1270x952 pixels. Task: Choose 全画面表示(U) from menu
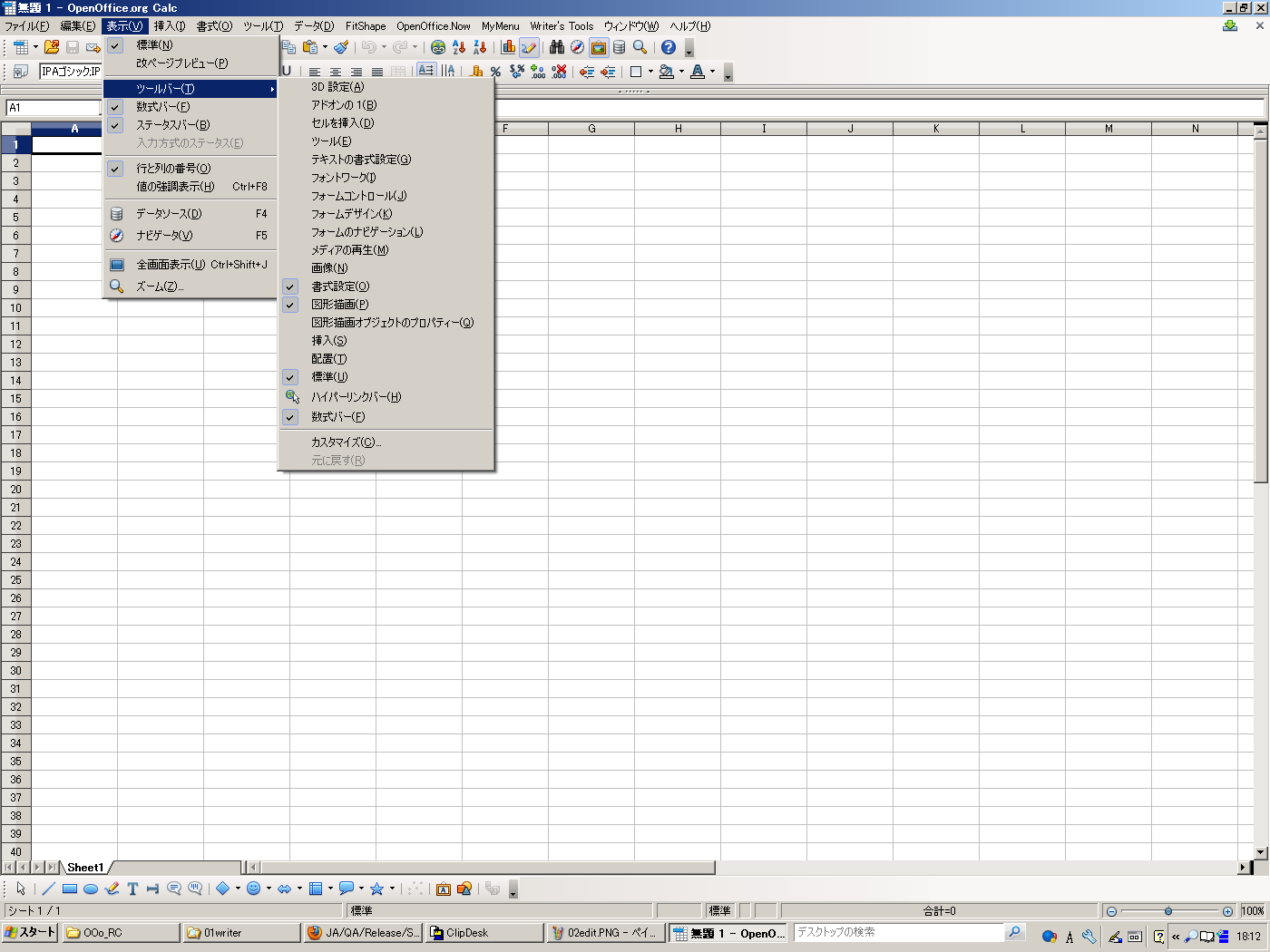coord(190,265)
